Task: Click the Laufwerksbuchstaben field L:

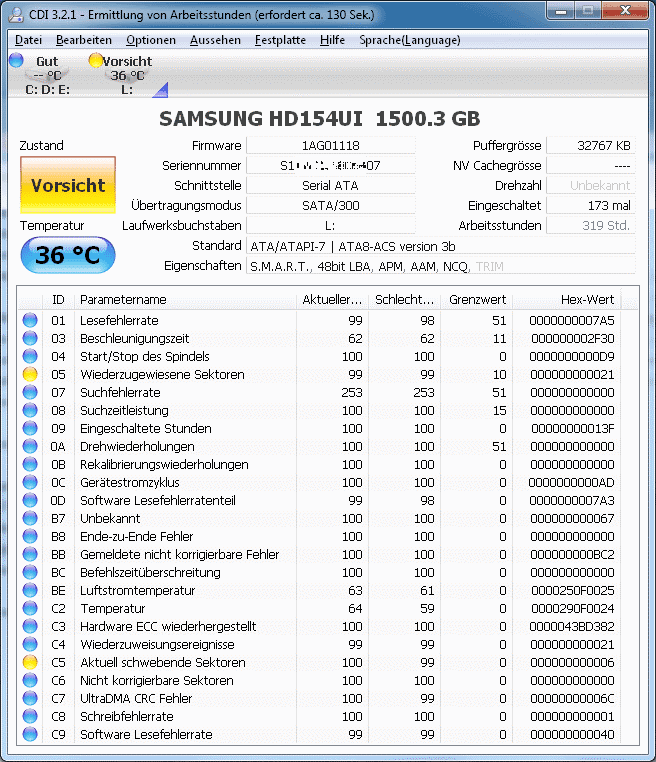Action: tap(330, 225)
